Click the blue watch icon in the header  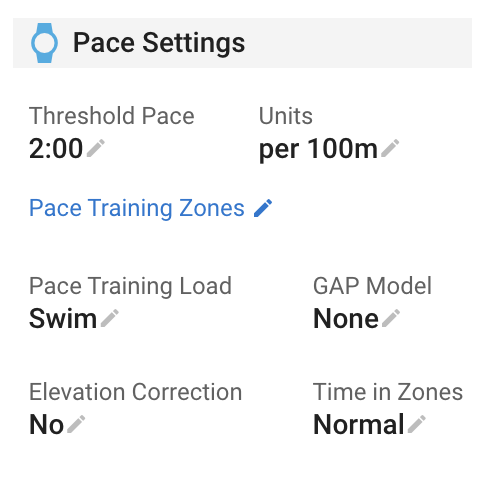point(44,43)
